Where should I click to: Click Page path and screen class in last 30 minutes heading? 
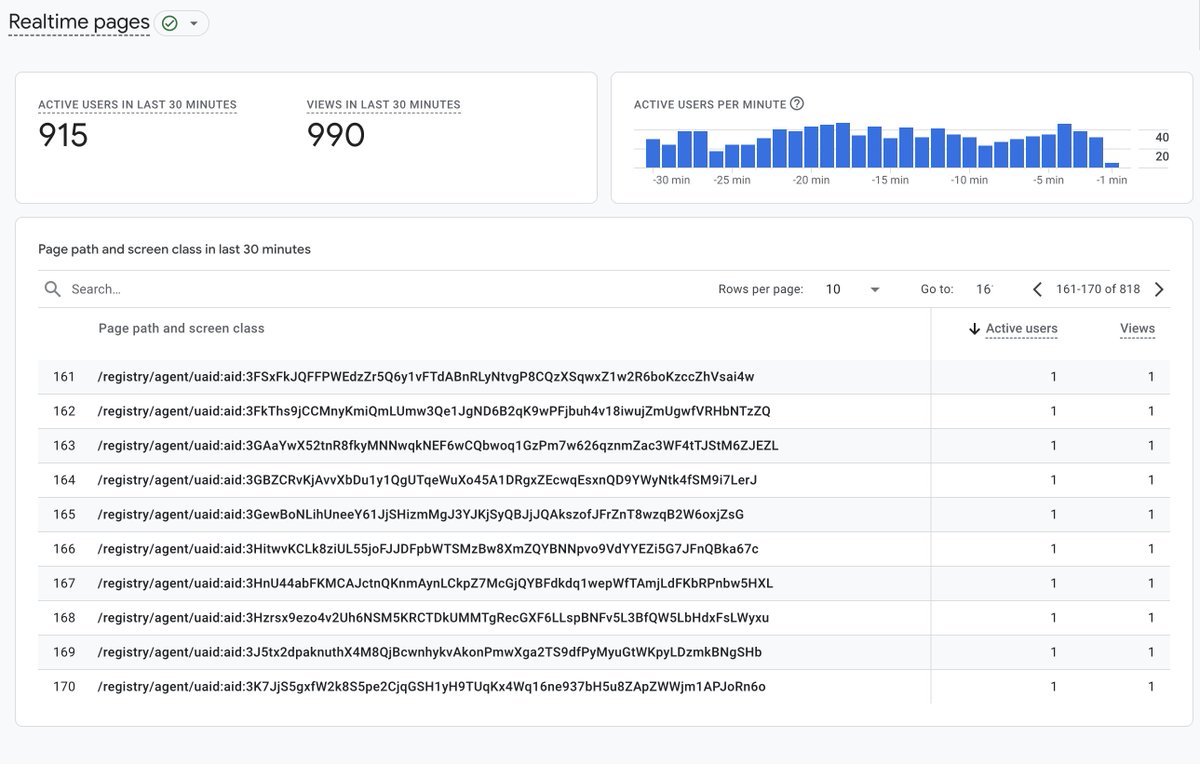click(x=174, y=249)
